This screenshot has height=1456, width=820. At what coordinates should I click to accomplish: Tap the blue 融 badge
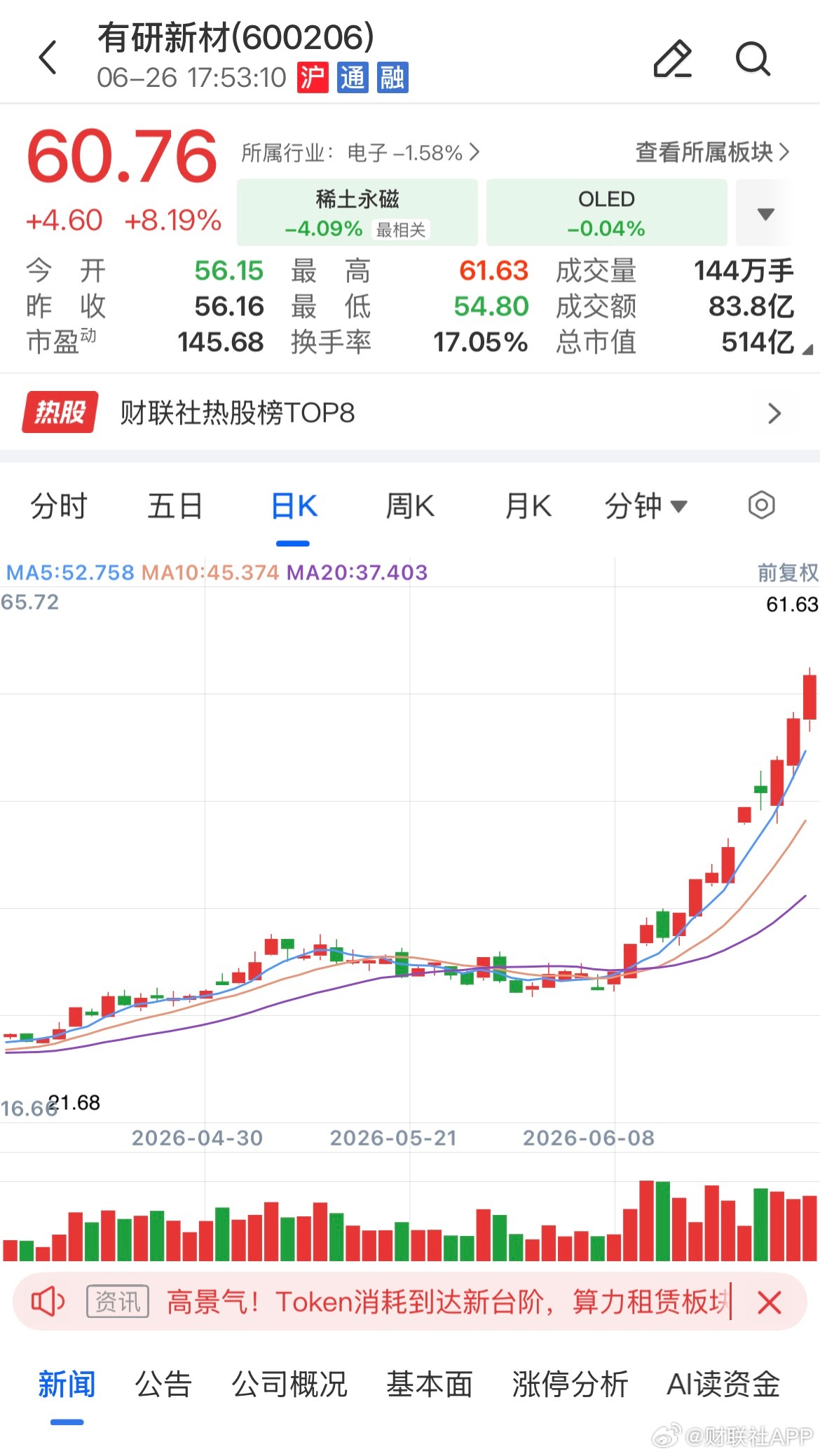pyautogui.click(x=392, y=78)
